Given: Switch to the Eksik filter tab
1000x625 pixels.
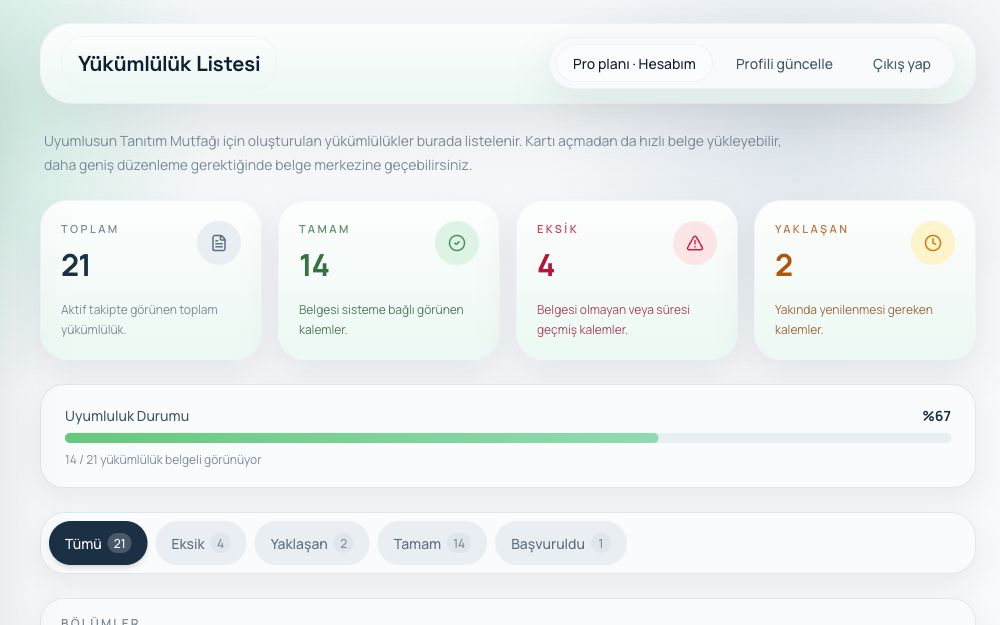Looking at the screenshot, I should click(201, 543).
